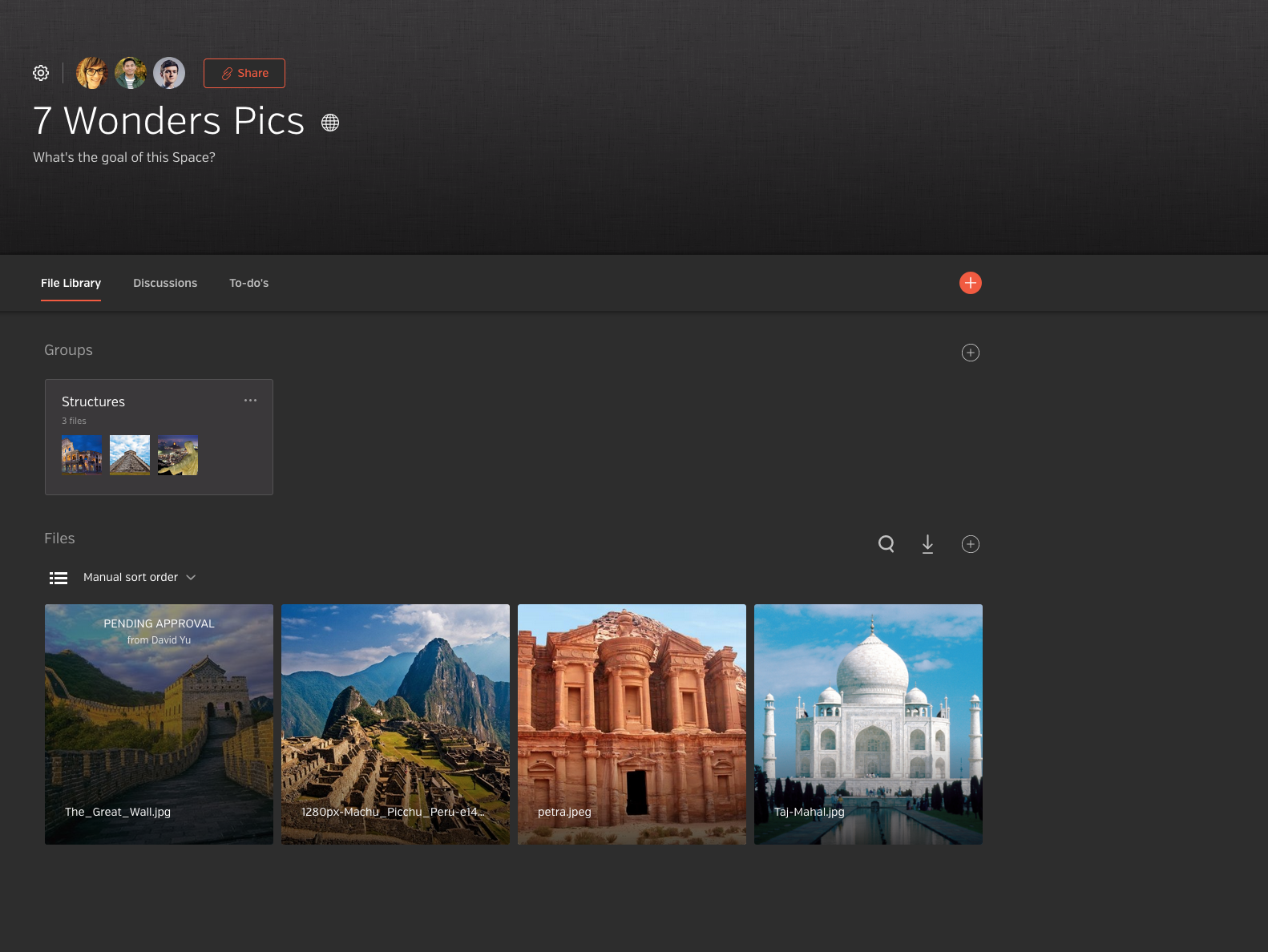1268x952 pixels.
Task: Open the petra.jpeg file card
Action: pyautogui.click(x=632, y=724)
